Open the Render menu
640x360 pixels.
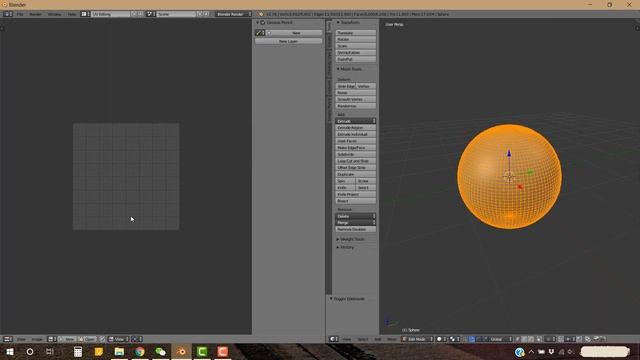tap(36, 14)
